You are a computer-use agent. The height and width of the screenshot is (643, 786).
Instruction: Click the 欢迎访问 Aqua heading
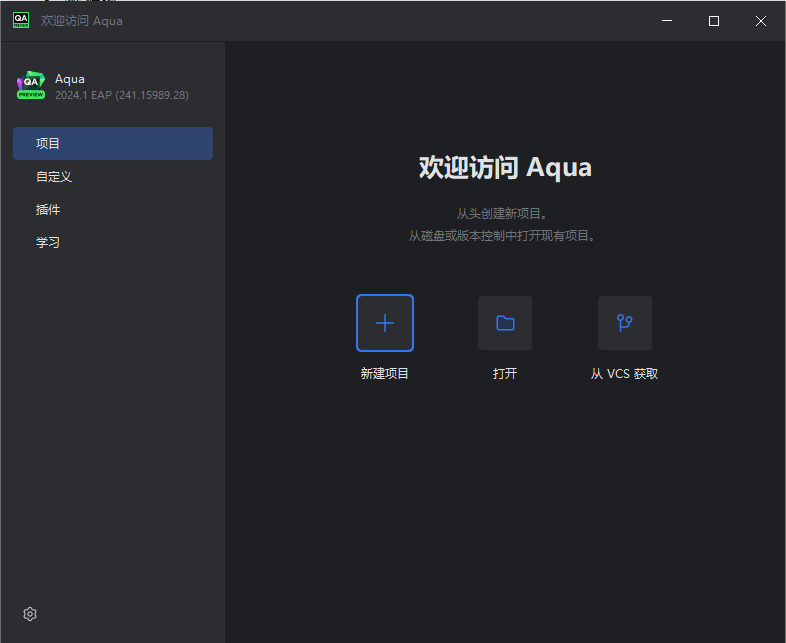[505, 167]
